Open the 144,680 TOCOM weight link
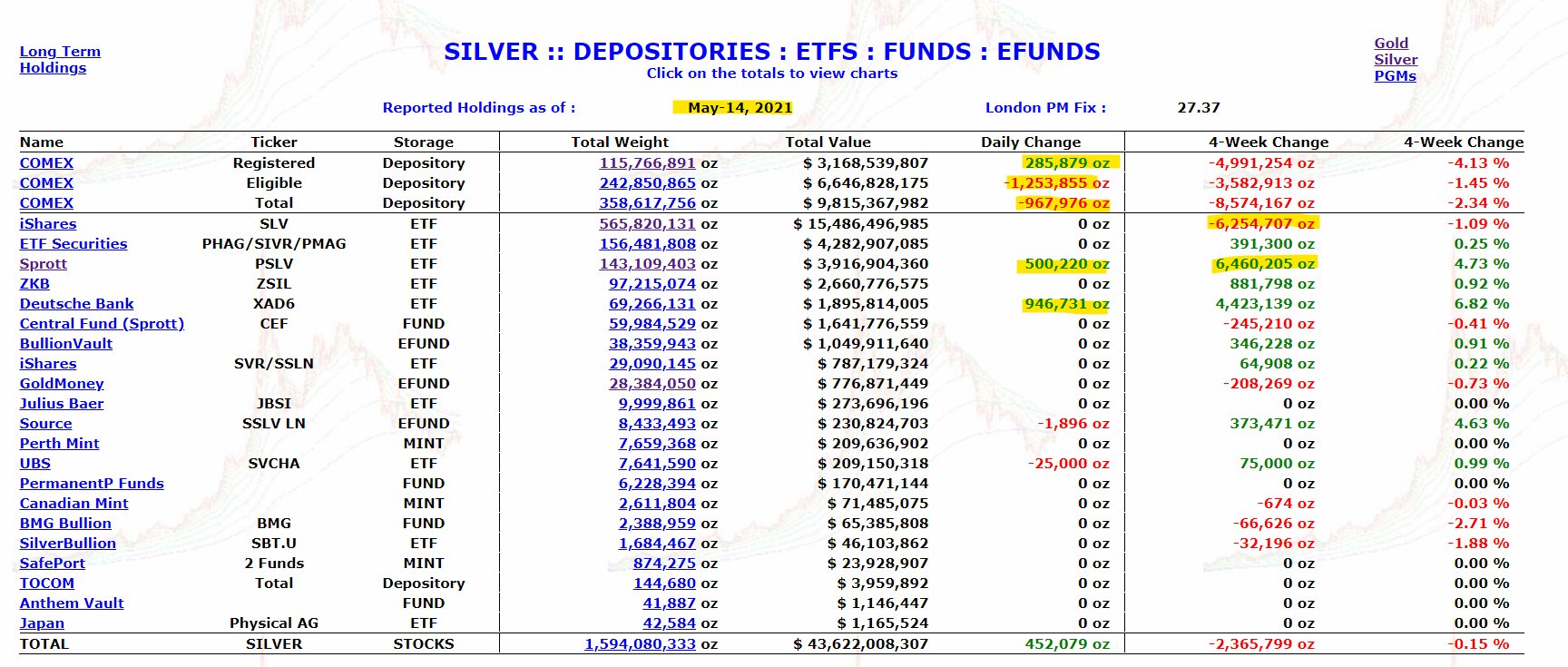The image size is (1568, 667). click(664, 583)
